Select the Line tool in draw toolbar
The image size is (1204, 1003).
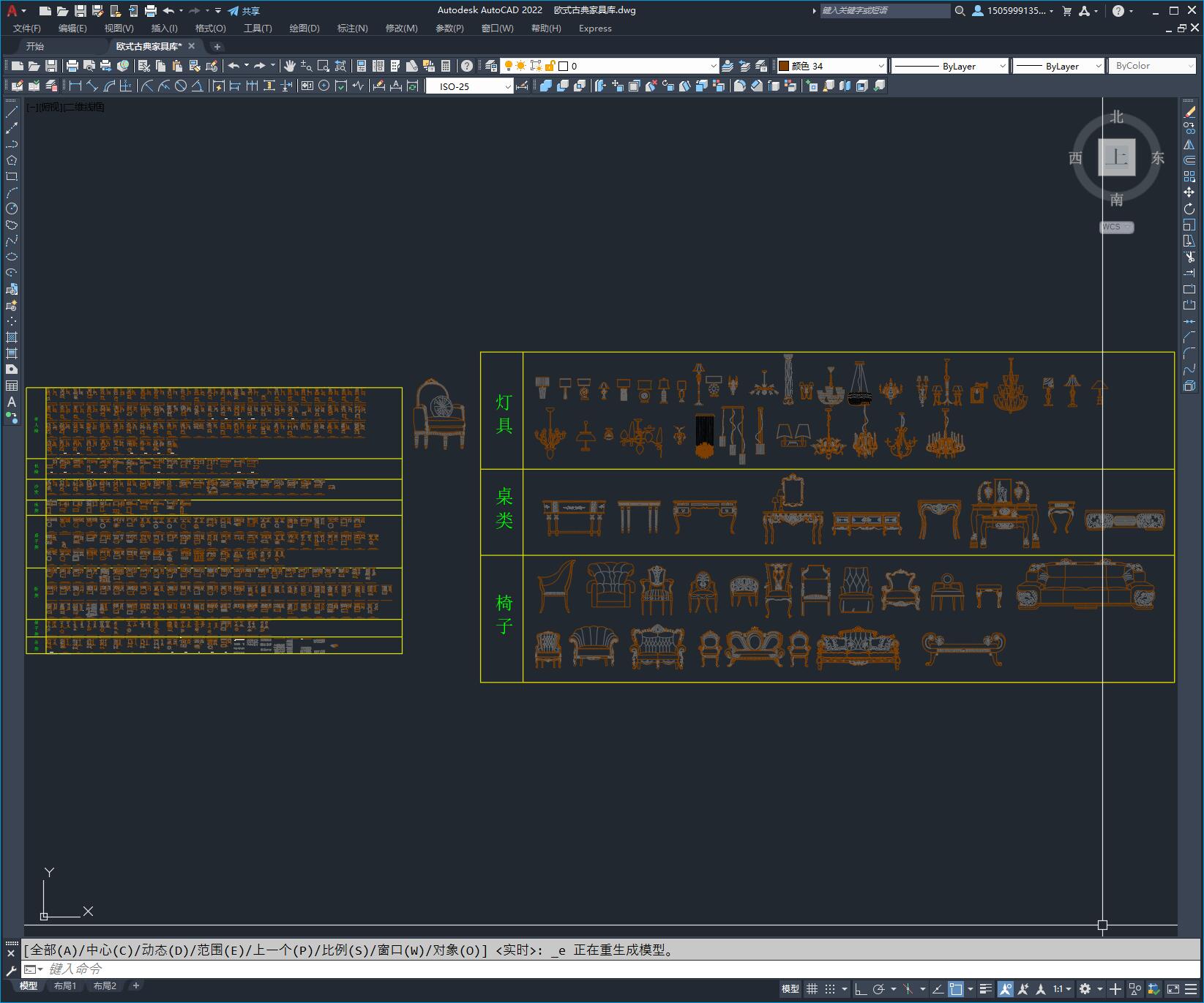pyautogui.click(x=12, y=112)
